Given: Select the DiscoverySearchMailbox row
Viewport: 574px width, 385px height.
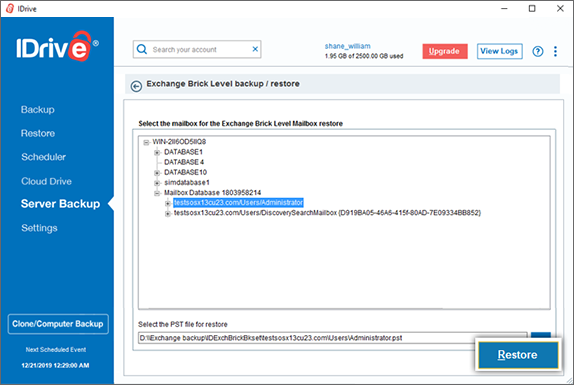Looking at the screenshot, I should point(327,213).
